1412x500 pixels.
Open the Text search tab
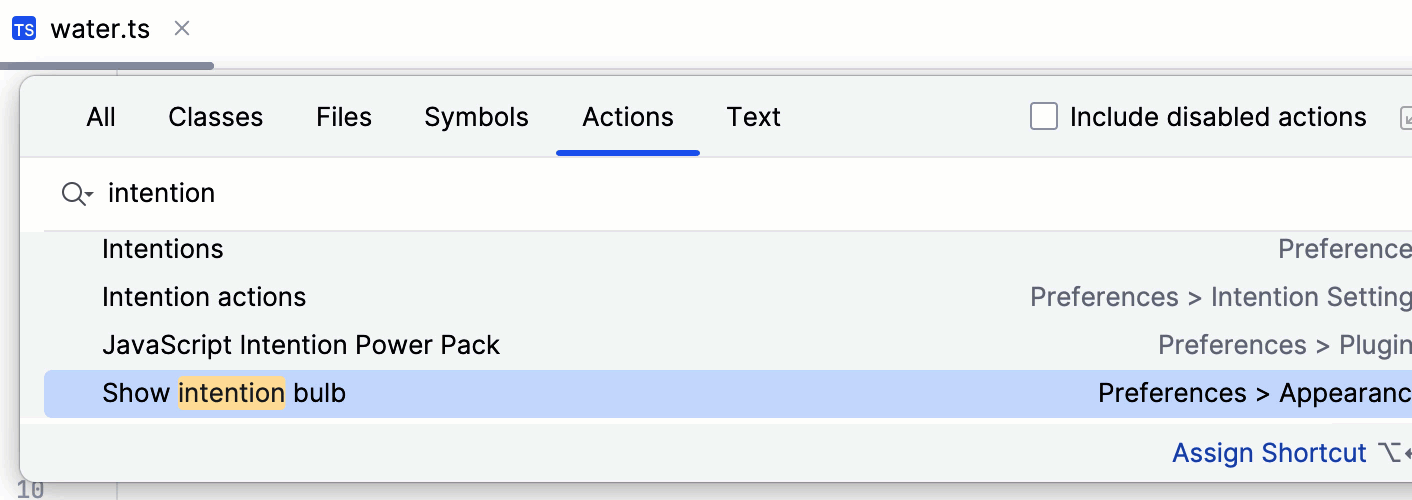click(x=753, y=117)
